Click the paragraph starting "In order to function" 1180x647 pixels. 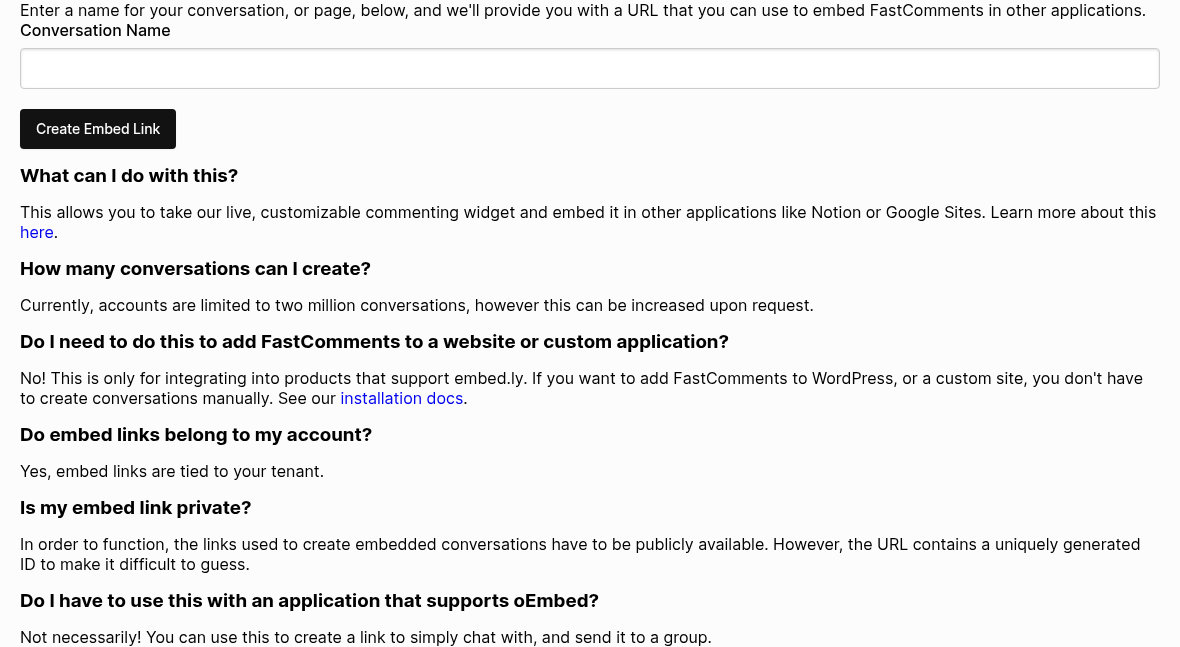pos(580,554)
